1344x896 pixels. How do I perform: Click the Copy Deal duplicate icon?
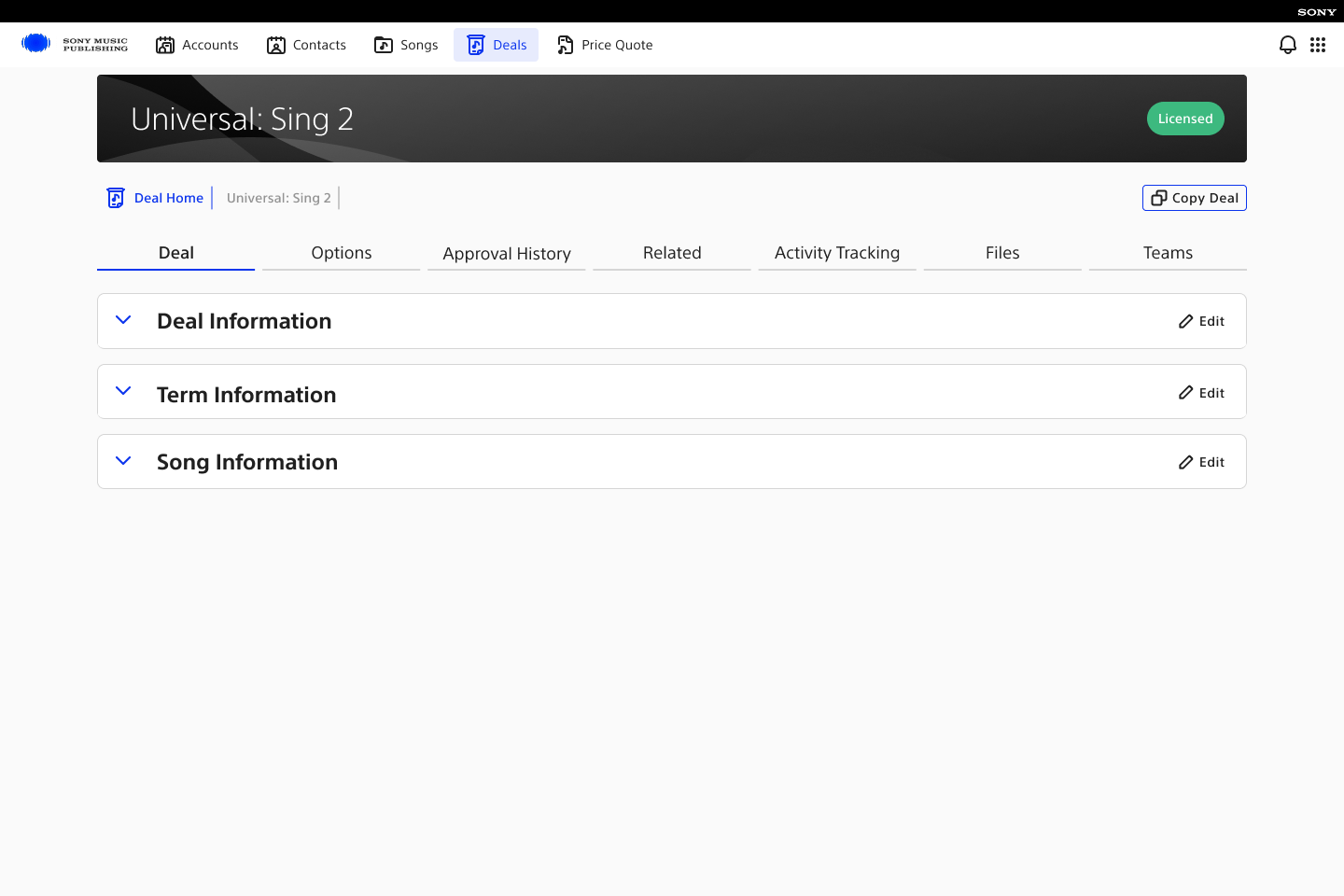pos(1159,198)
